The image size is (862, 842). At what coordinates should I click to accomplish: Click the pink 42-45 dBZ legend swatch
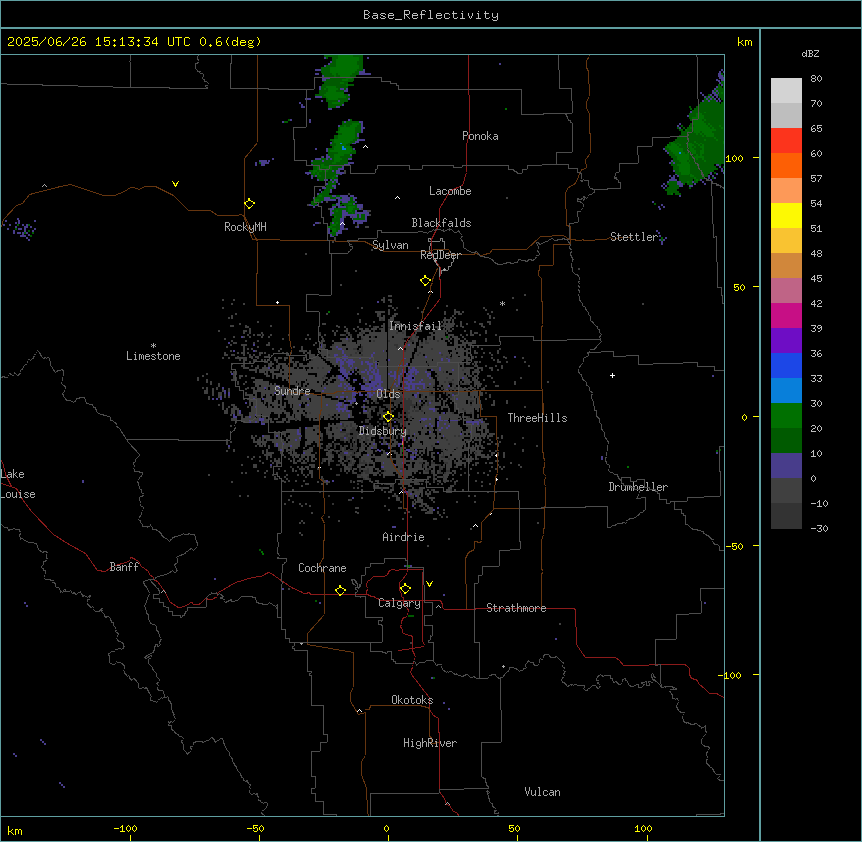coord(786,291)
